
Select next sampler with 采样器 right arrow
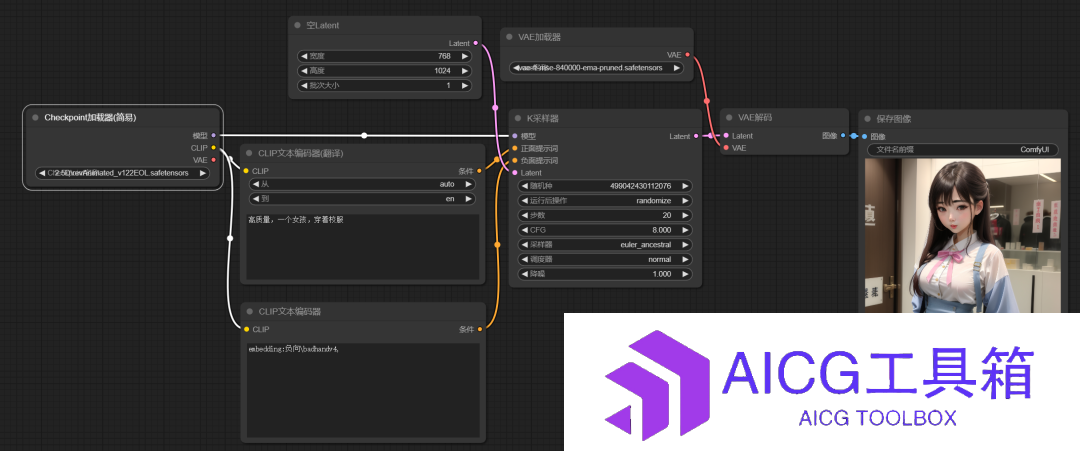point(685,244)
